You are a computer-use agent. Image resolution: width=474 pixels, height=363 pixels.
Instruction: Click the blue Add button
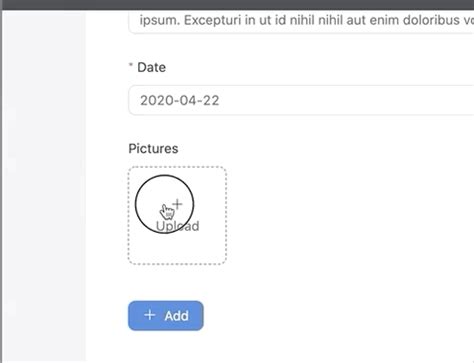click(166, 316)
